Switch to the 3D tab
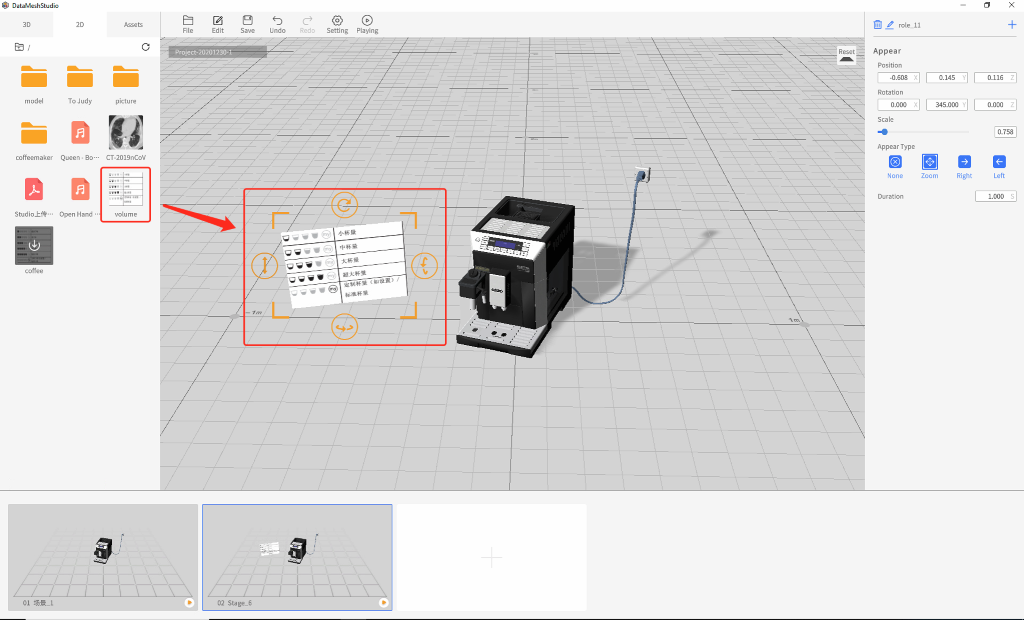Viewport: 1024px width, 620px height. point(27,24)
